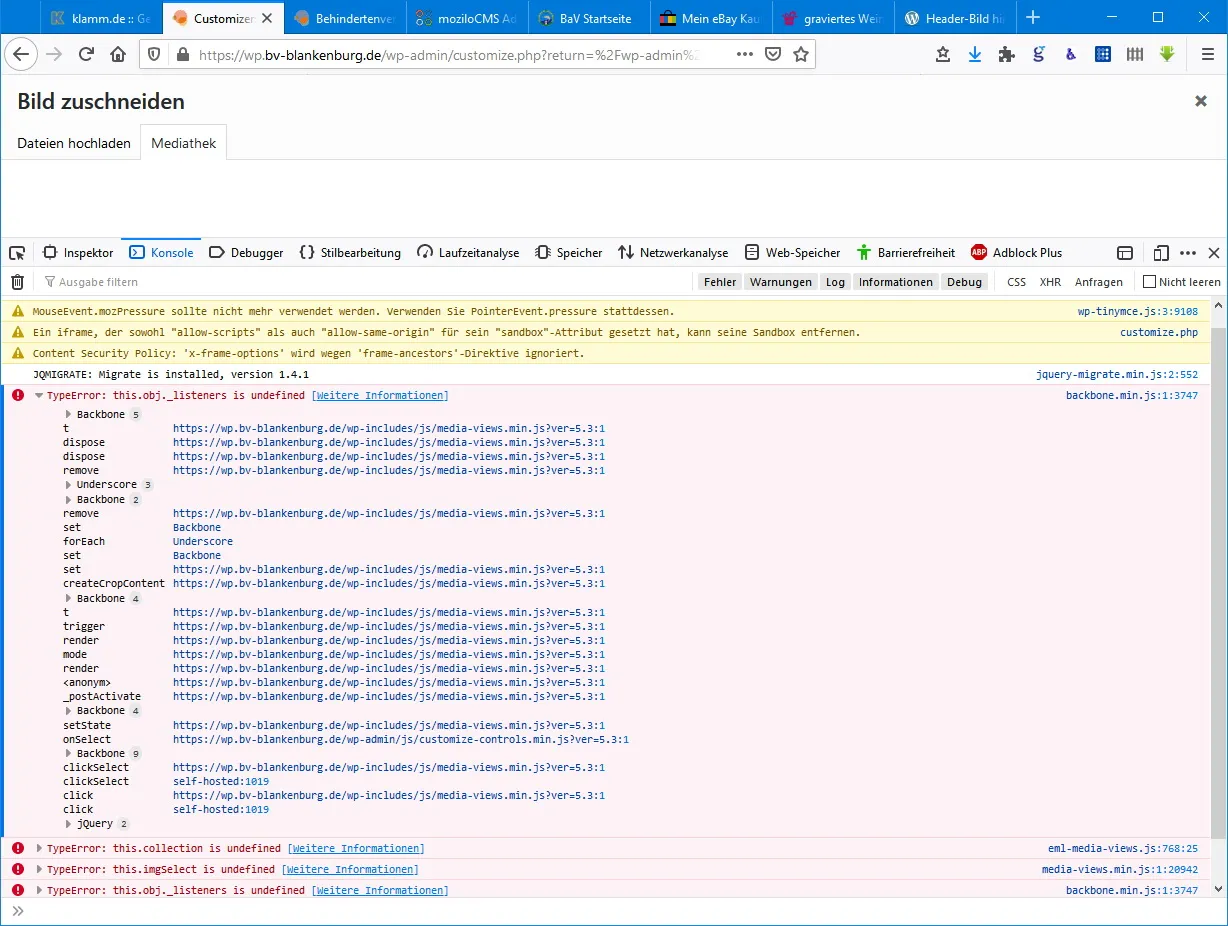Open the downloads arrow panel
1228x926 pixels.
click(x=975, y=55)
